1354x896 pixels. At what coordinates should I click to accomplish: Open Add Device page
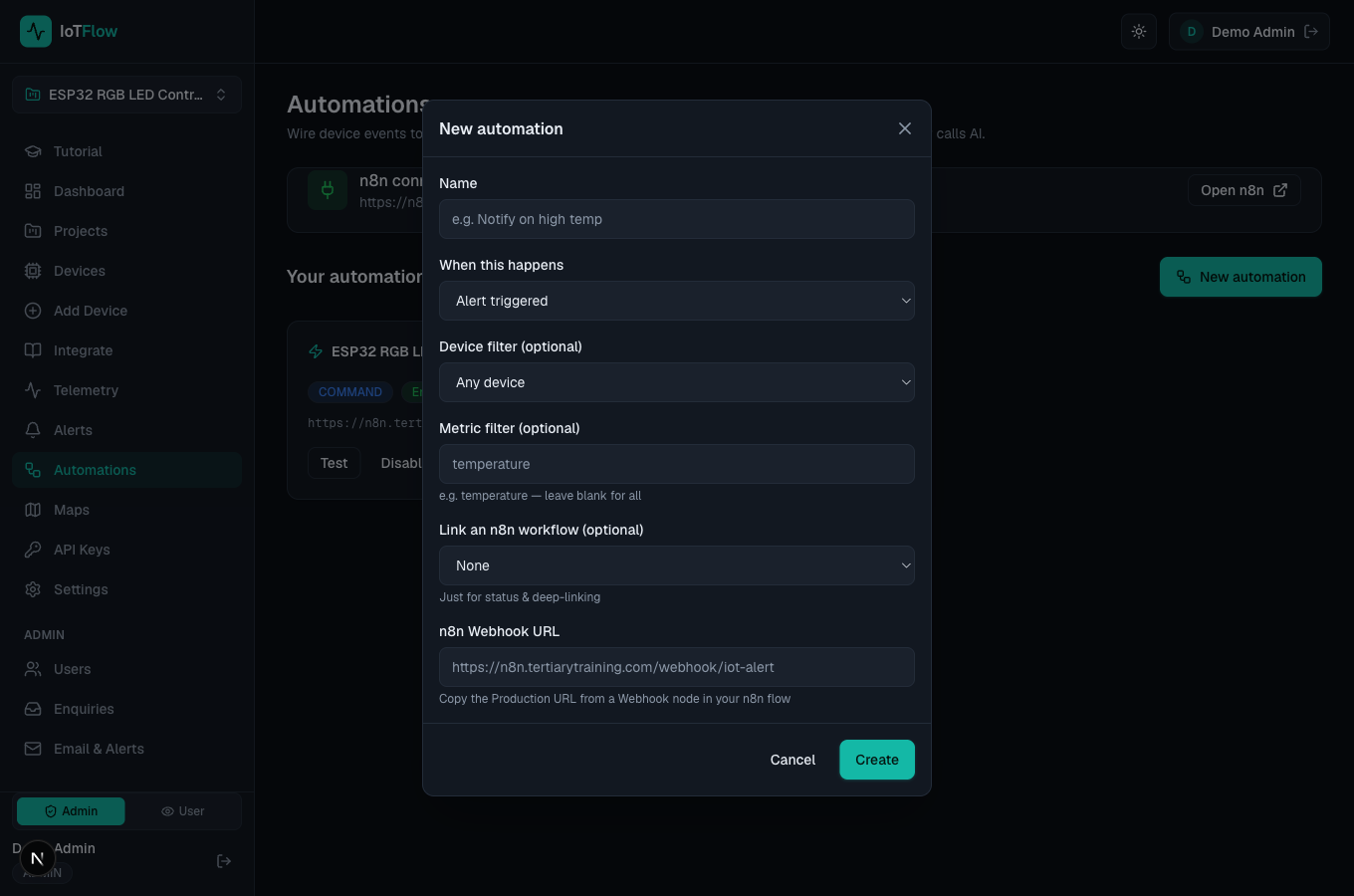[127, 311]
